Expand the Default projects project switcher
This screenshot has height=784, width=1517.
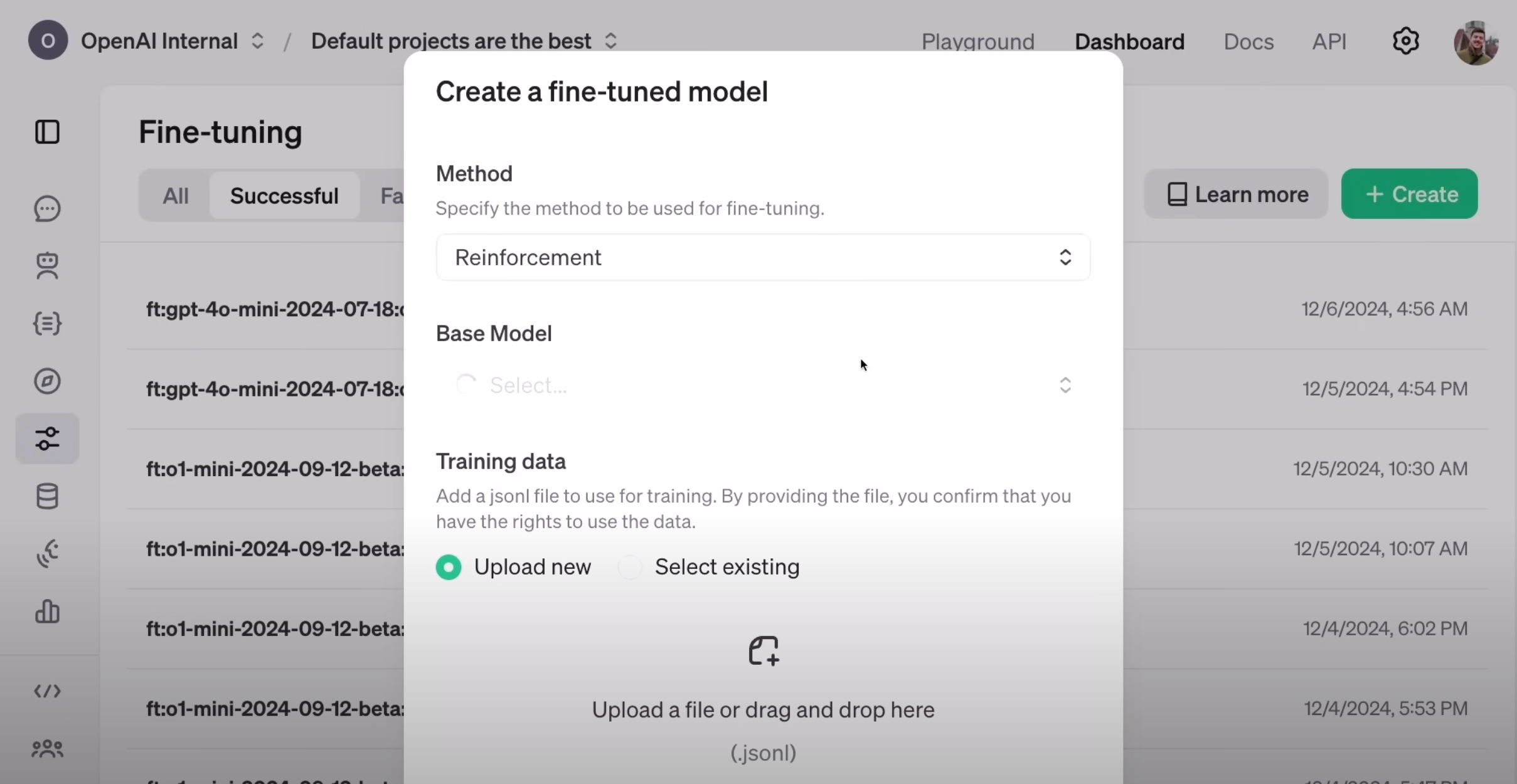tap(610, 41)
